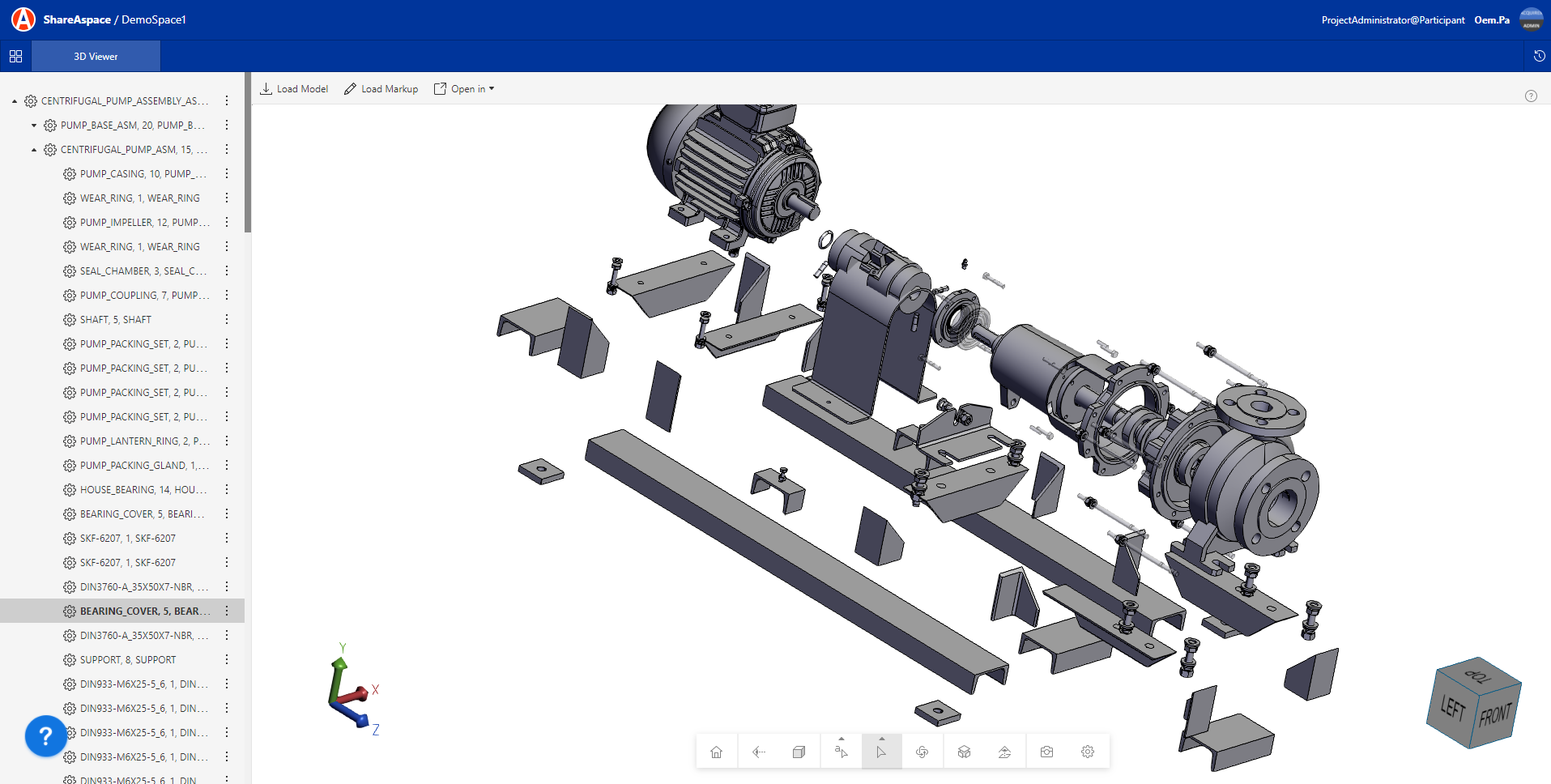Click the text annotation pointer tool
This screenshot has width=1551, height=784.
tap(841, 752)
